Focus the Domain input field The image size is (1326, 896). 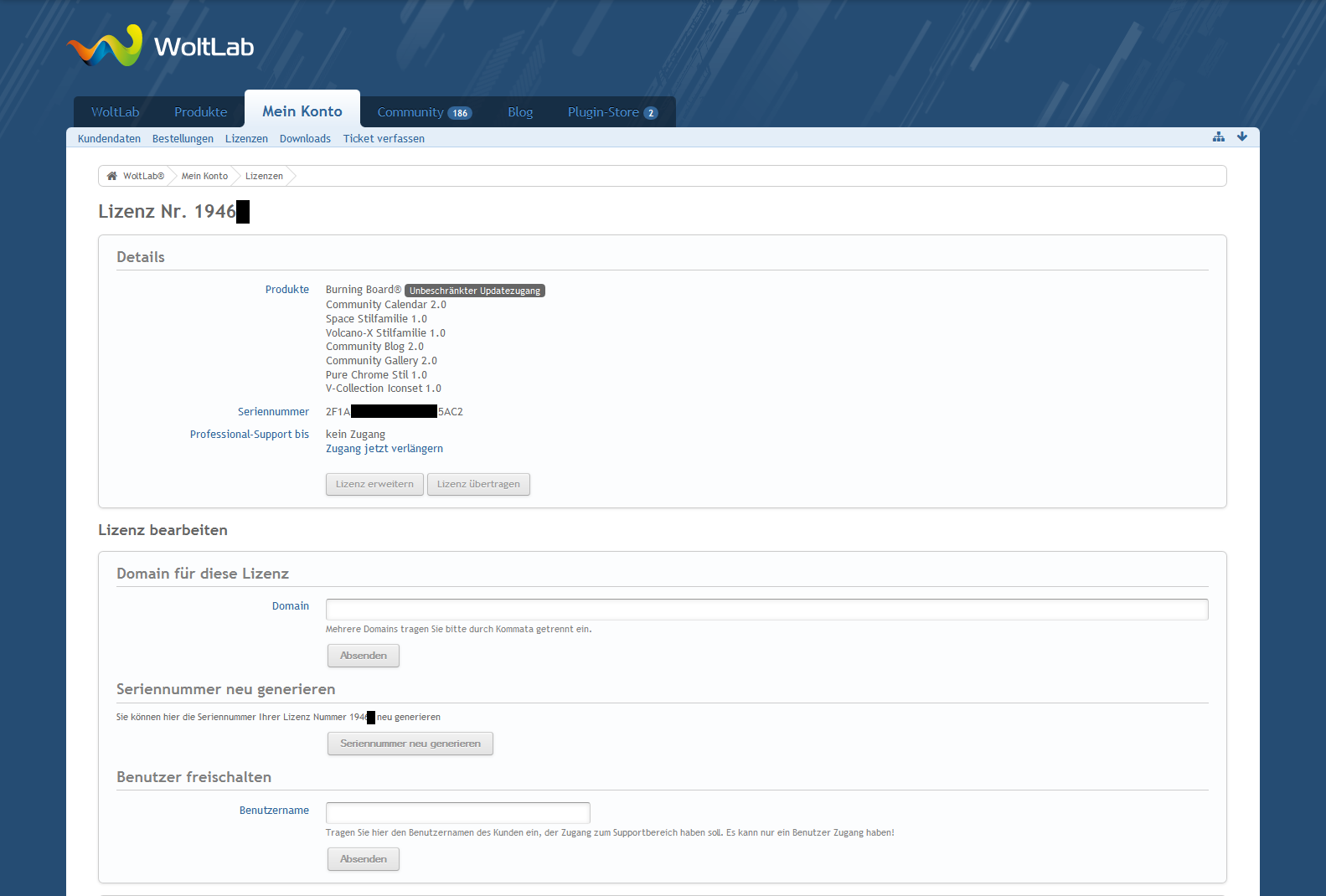click(766, 610)
